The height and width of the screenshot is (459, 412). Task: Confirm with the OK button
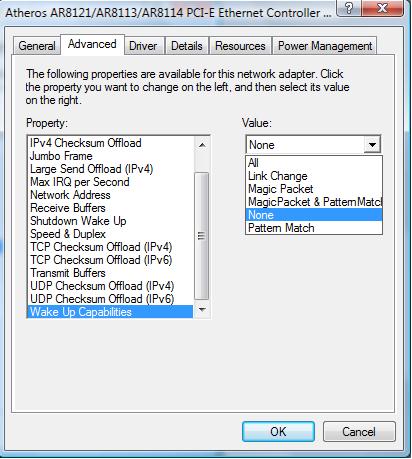tap(278, 432)
